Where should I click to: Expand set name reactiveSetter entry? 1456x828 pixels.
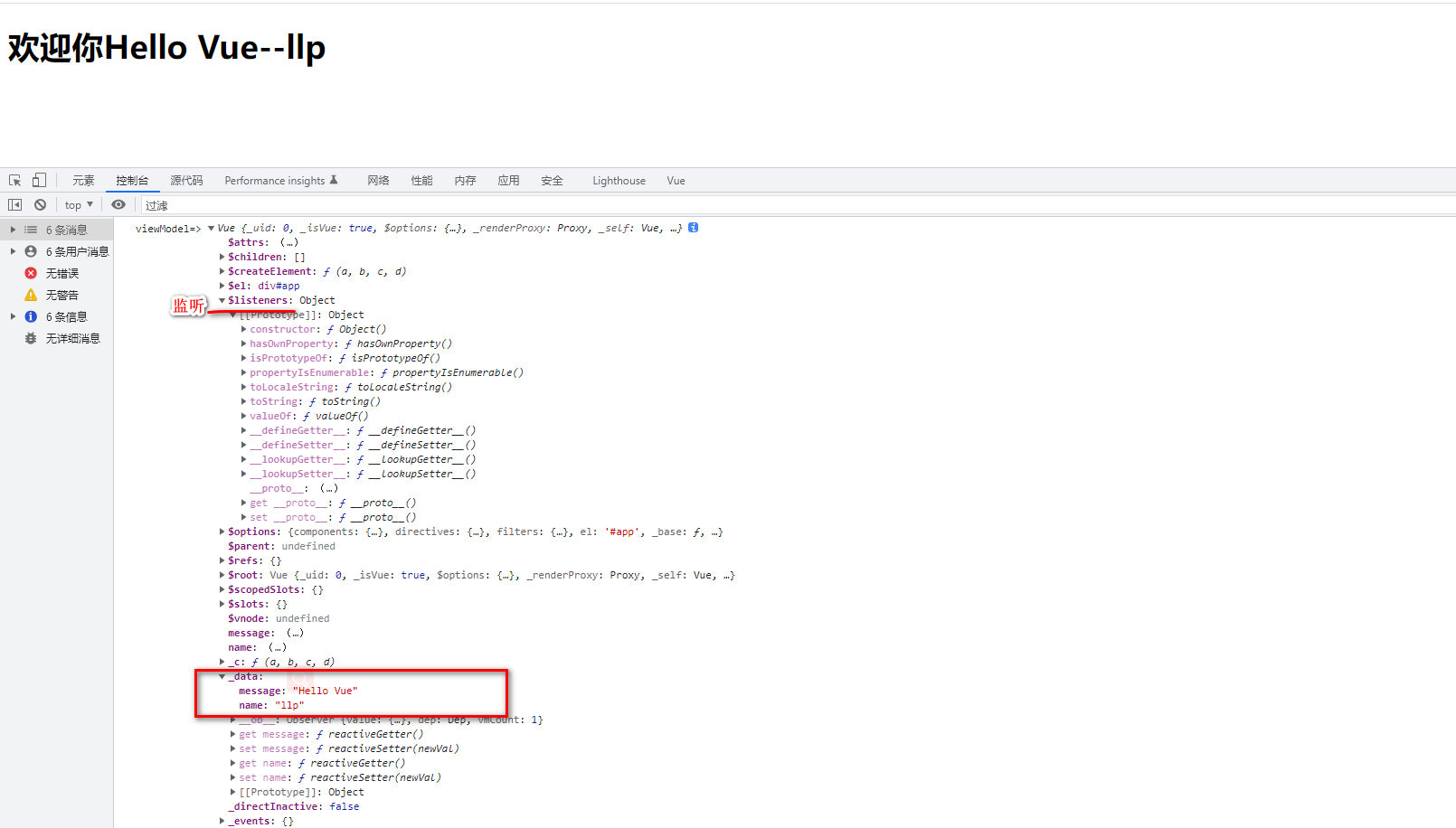point(232,777)
